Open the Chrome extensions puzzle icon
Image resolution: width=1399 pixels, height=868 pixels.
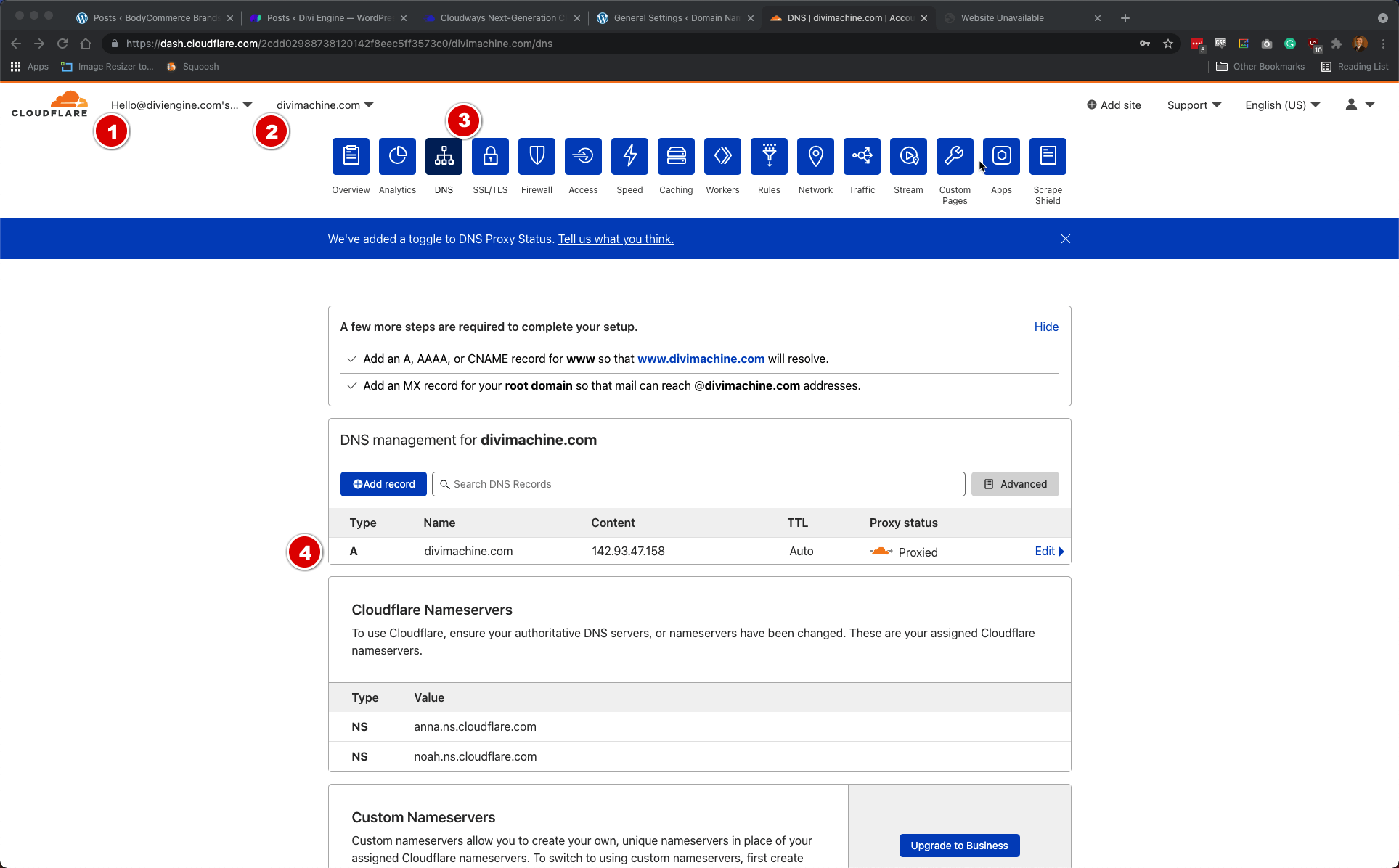(1337, 44)
